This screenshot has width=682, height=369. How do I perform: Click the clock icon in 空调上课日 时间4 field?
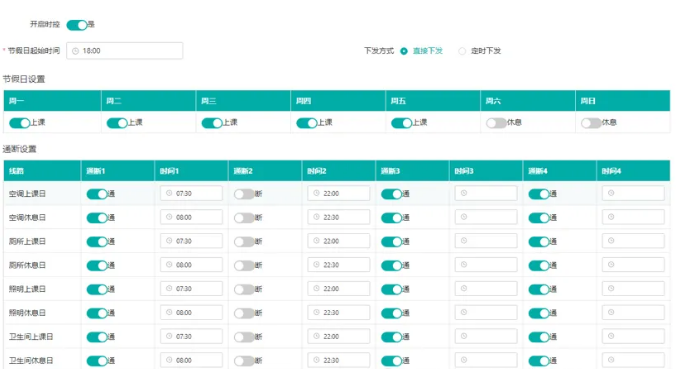click(611, 193)
